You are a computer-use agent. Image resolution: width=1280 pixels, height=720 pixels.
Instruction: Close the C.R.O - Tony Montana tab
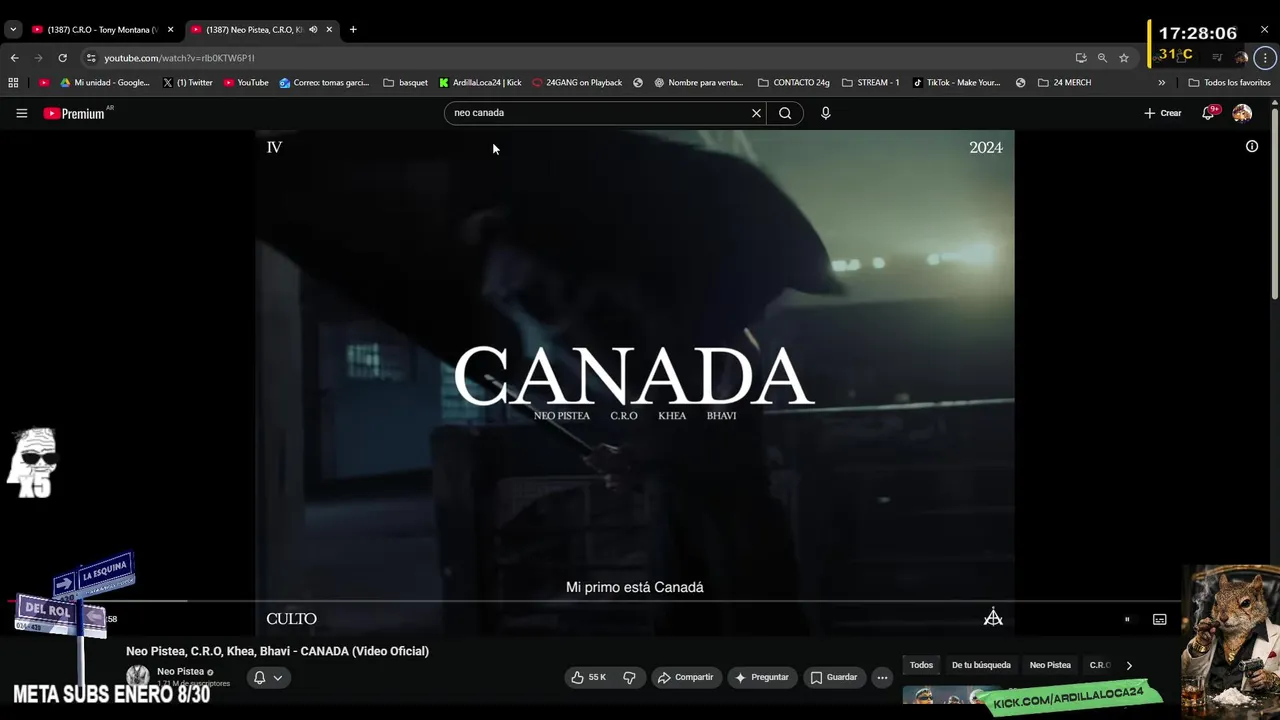click(x=170, y=30)
